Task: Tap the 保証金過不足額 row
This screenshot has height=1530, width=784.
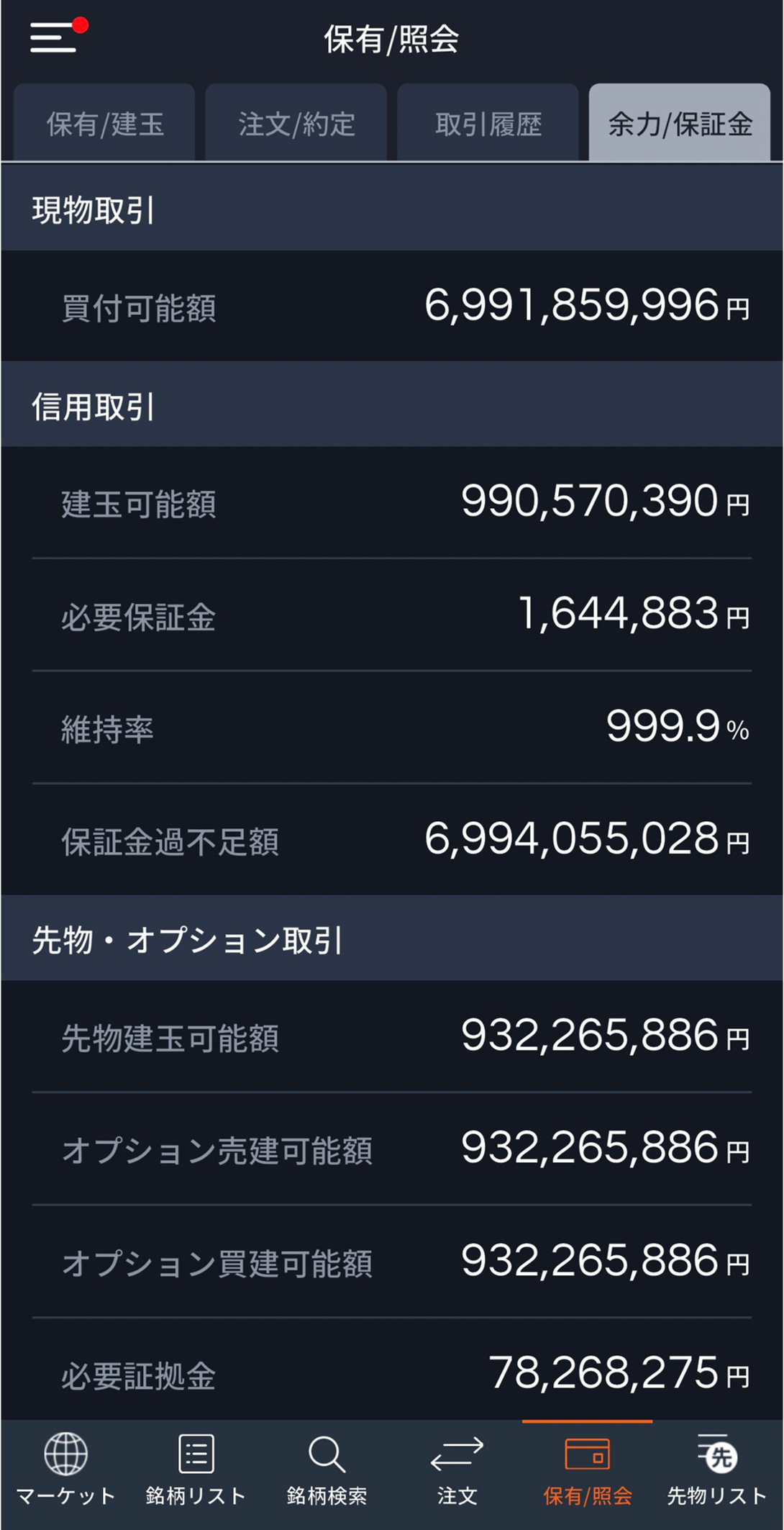Action: point(392,841)
